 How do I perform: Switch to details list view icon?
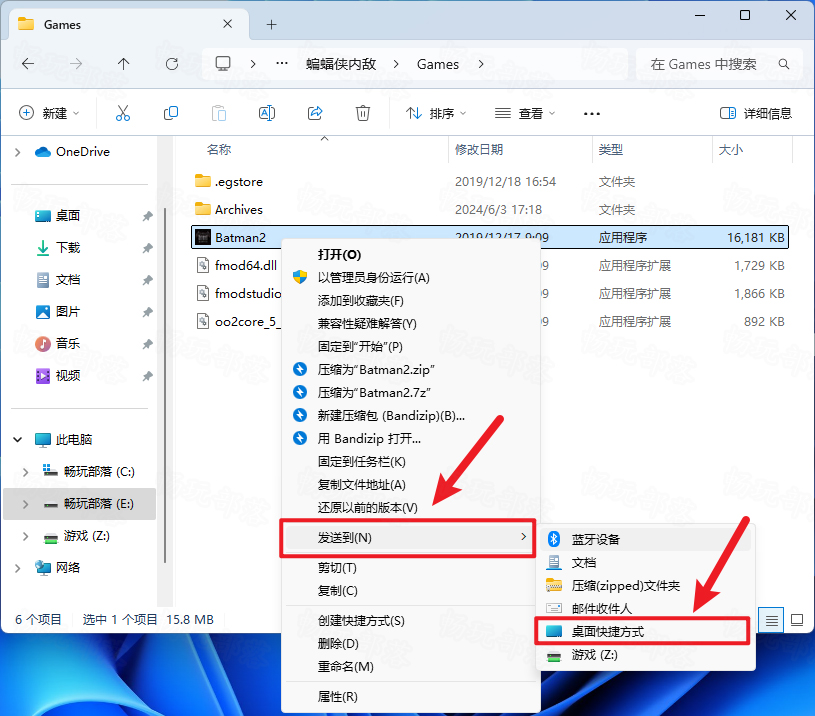(771, 620)
